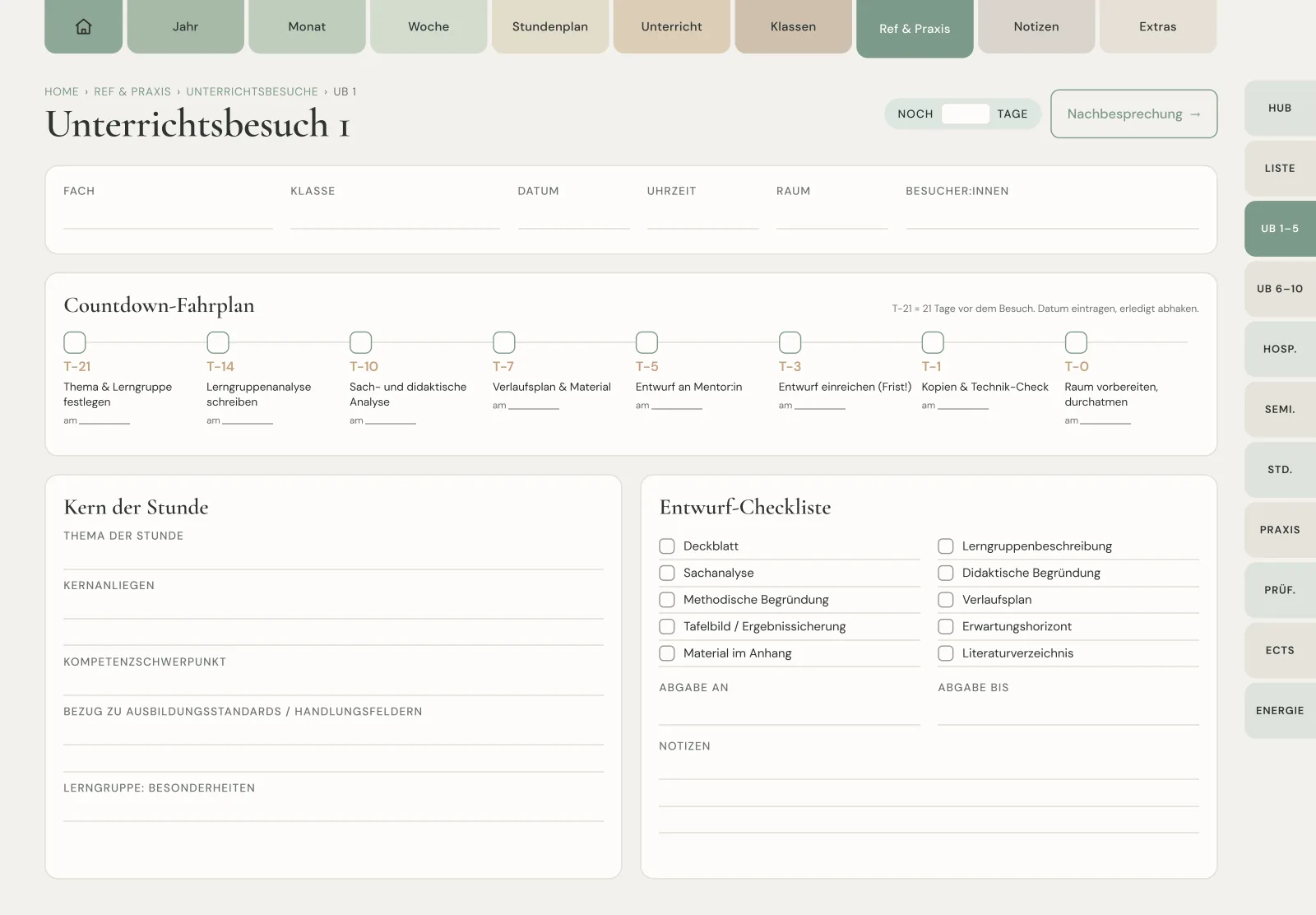Open the Home icon tab
Image resolution: width=1316 pixels, height=915 pixels.
[83, 26]
